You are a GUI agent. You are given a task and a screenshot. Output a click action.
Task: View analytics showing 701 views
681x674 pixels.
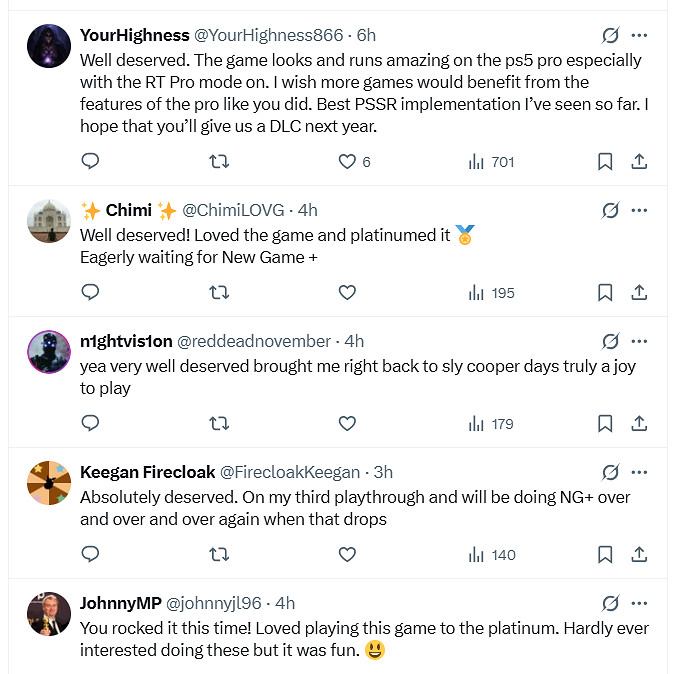491,161
